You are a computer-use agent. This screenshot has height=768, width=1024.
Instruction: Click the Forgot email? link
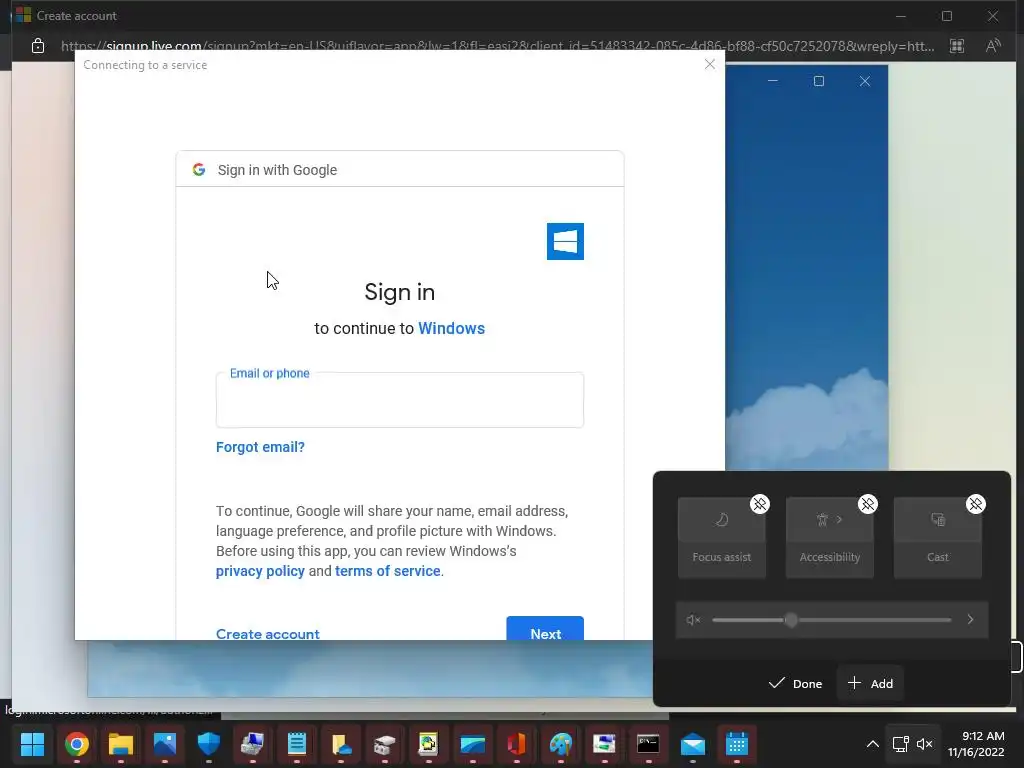pos(260,447)
